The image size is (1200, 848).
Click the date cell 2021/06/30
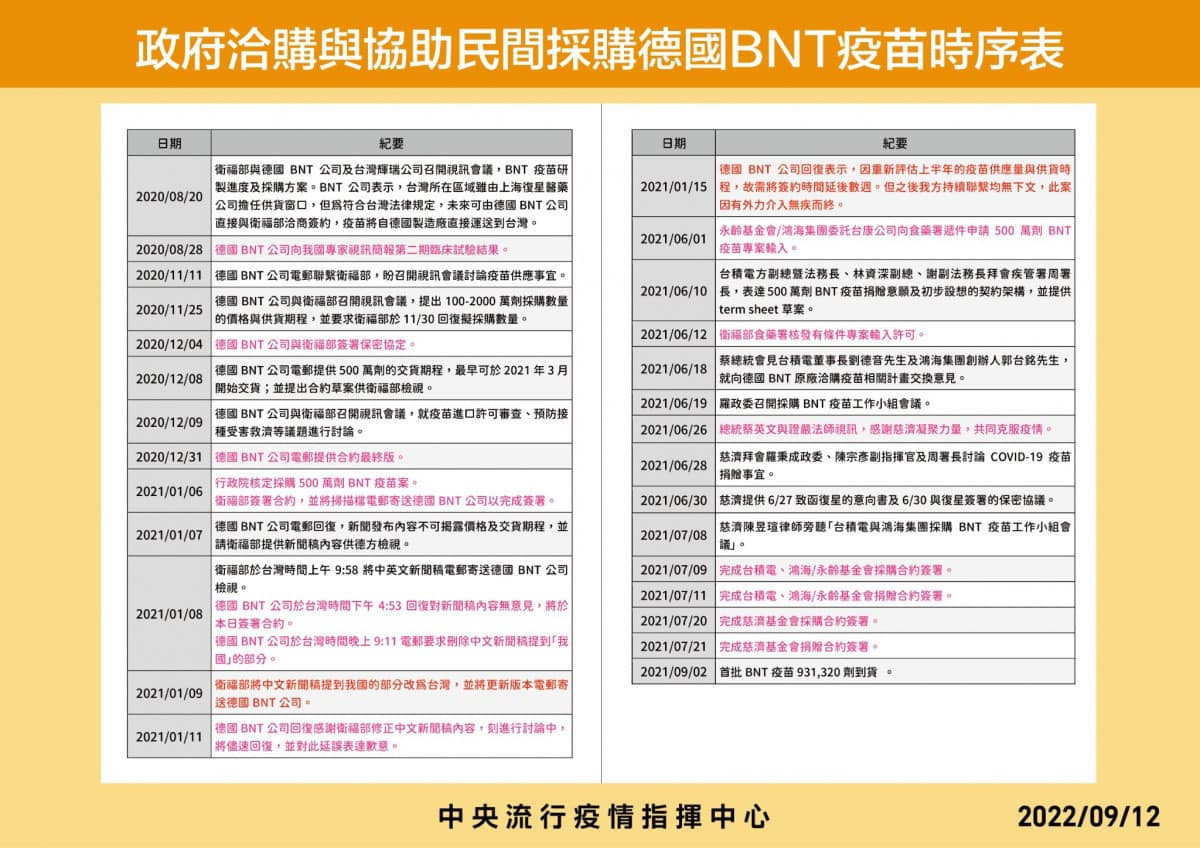click(x=673, y=500)
